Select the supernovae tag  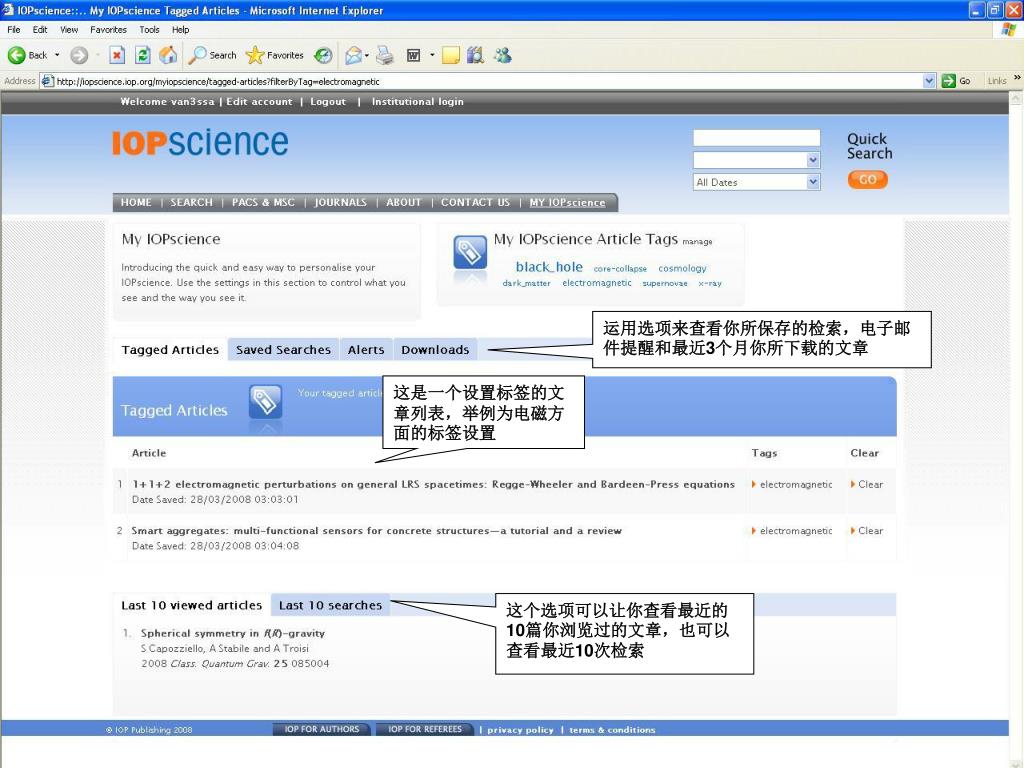click(x=665, y=283)
